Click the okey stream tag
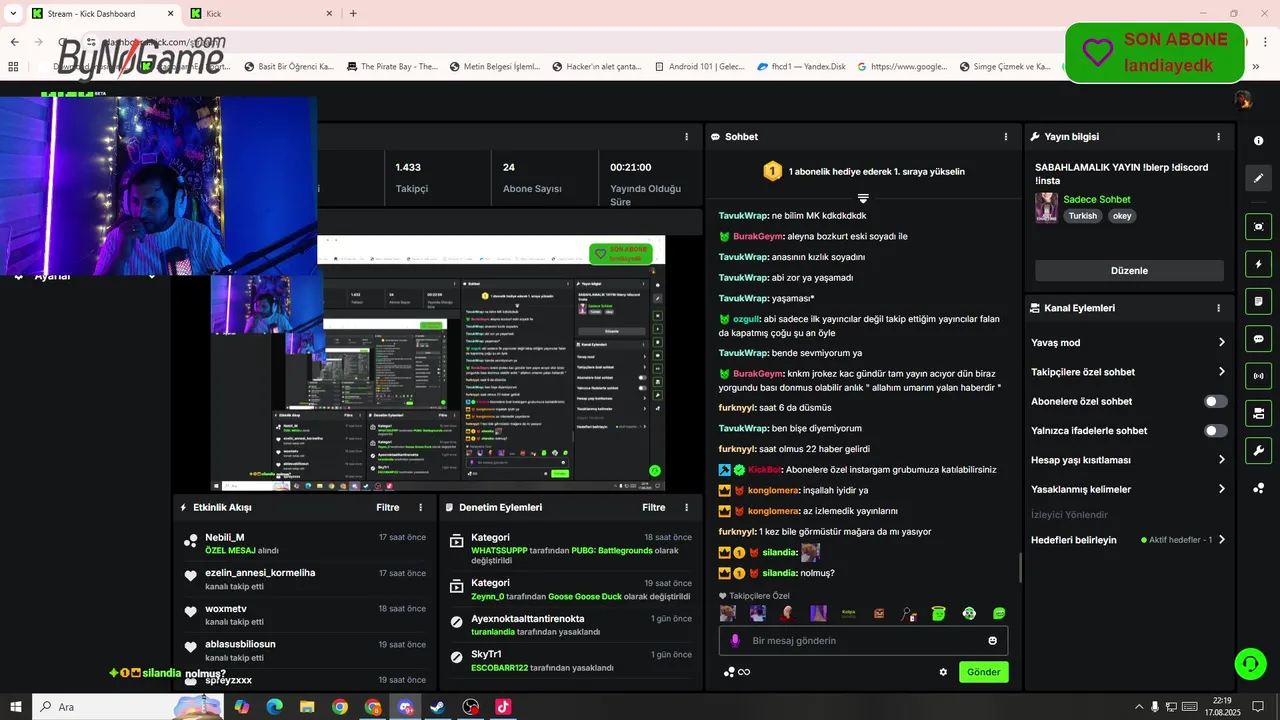 (1122, 216)
